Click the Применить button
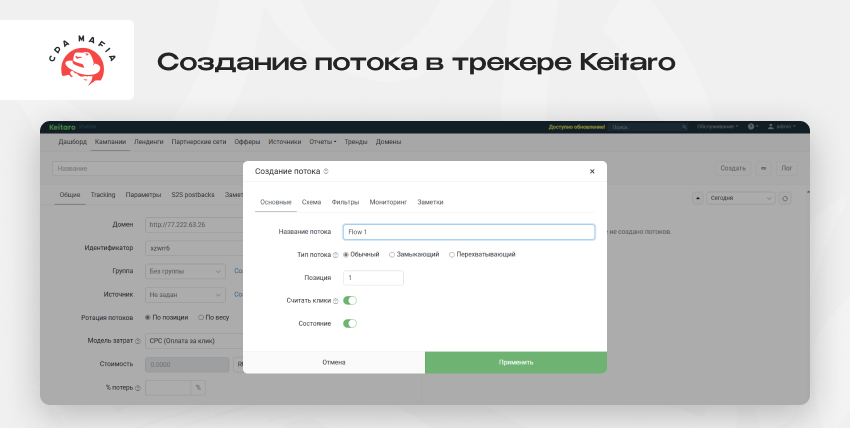Viewport: 850px width, 428px height. pos(516,362)
